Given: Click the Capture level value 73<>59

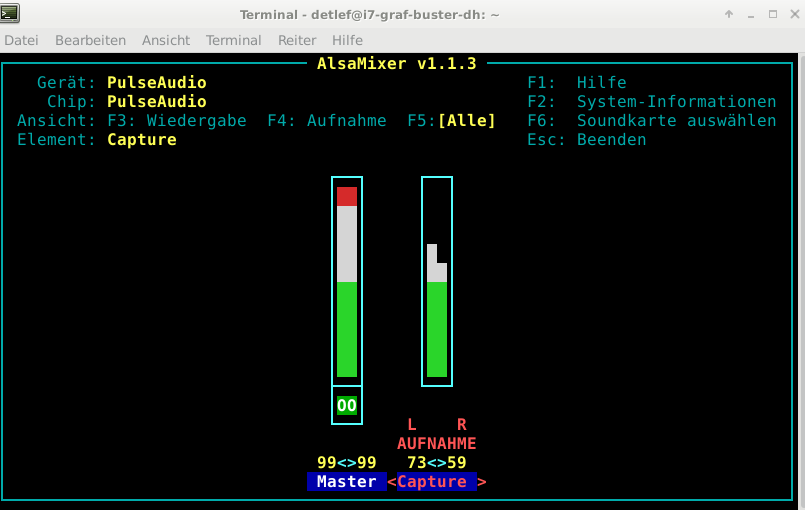Looking at the screenshot, I should tap(437, 462).
